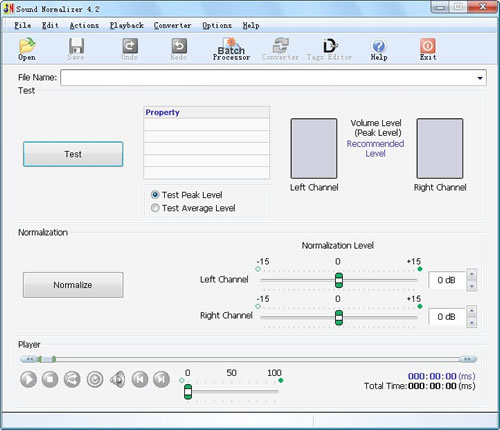Open the Converter toolbar icon

[280, 49]
